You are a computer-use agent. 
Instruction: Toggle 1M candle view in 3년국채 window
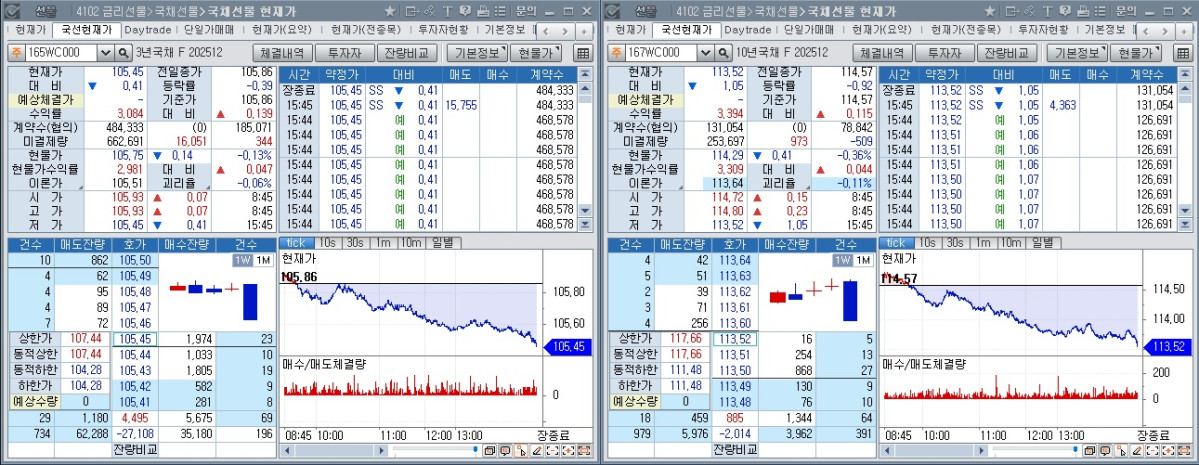pyautogui.click(x=262, y=260)
